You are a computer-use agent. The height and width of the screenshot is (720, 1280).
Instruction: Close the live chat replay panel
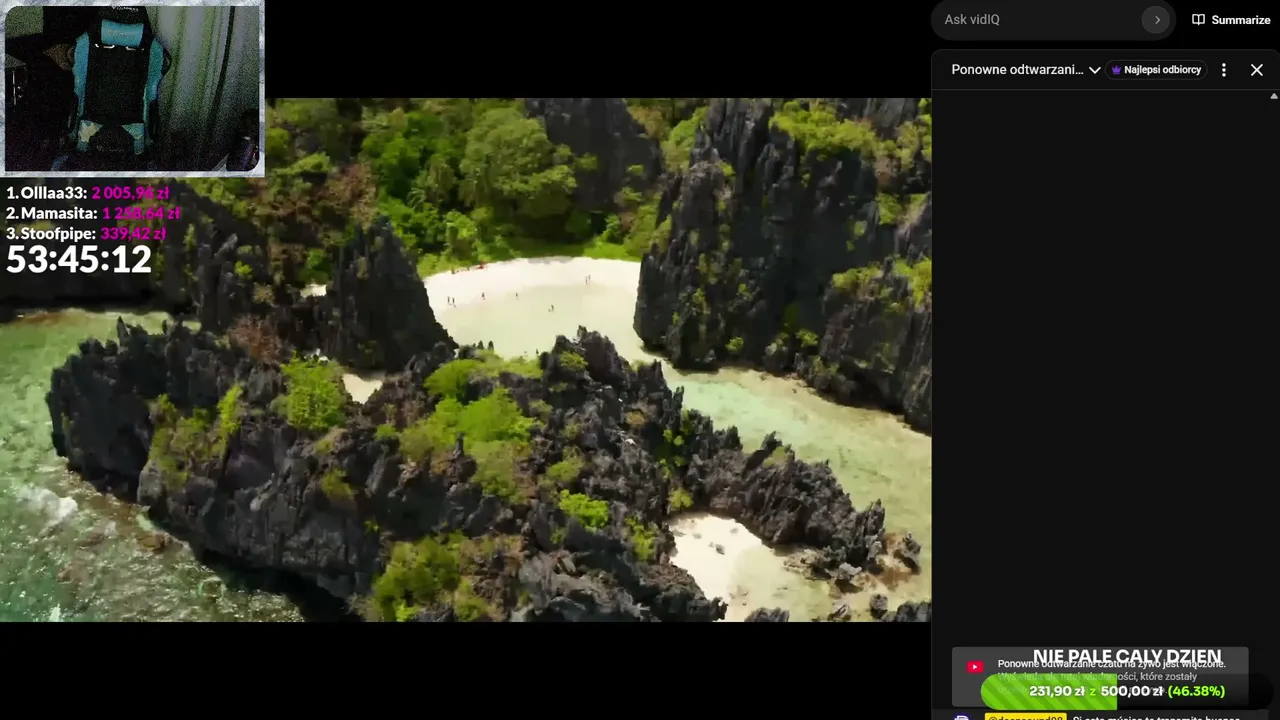(1257, 70)
